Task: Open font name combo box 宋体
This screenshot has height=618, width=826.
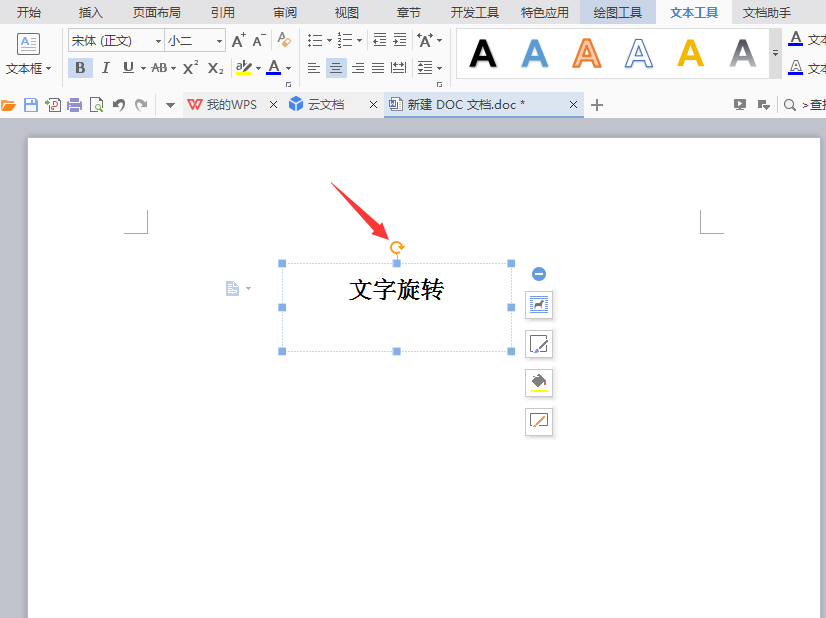Action: 116,41
